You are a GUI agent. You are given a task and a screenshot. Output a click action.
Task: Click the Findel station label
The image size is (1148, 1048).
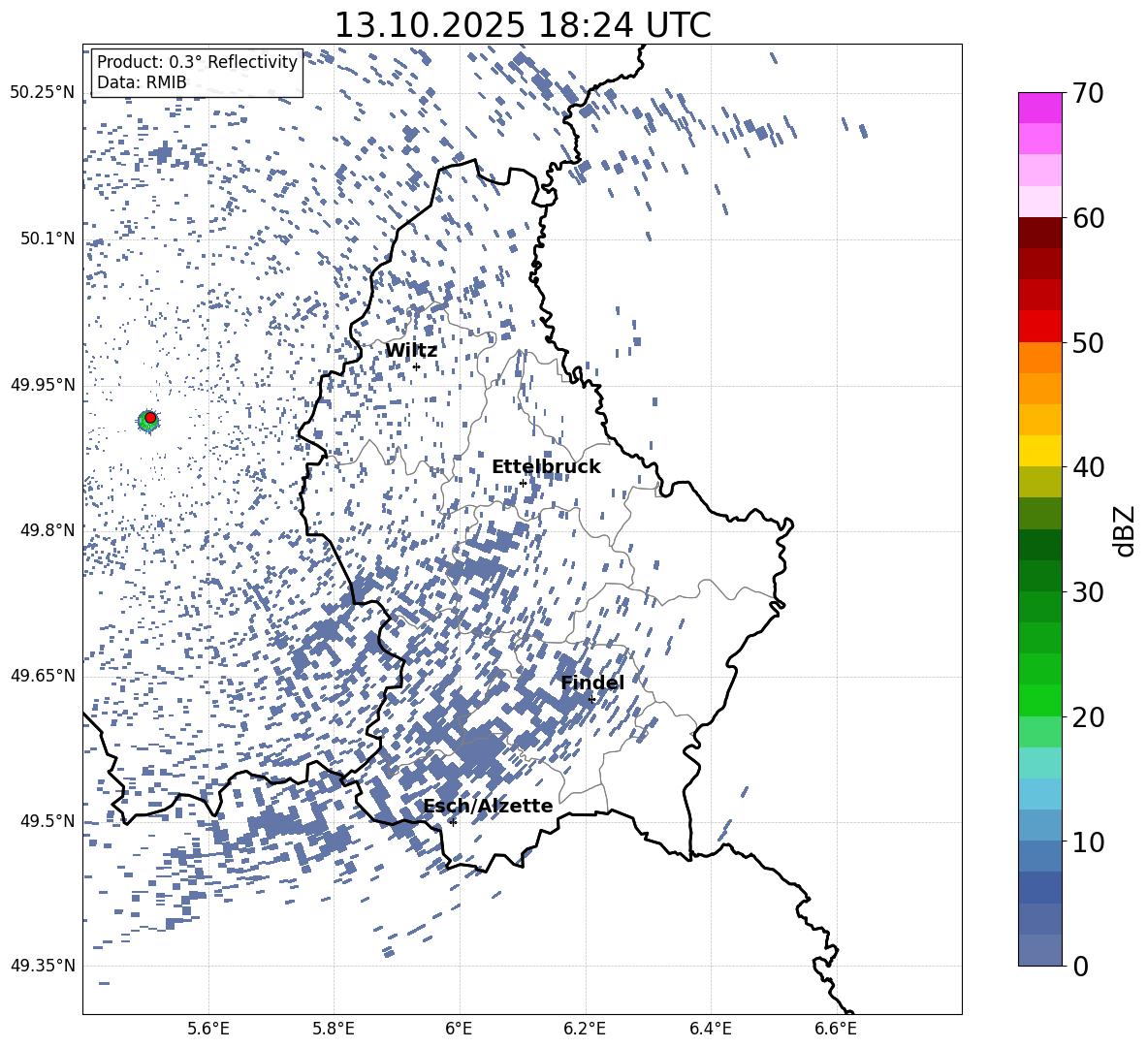click(592, 683)
